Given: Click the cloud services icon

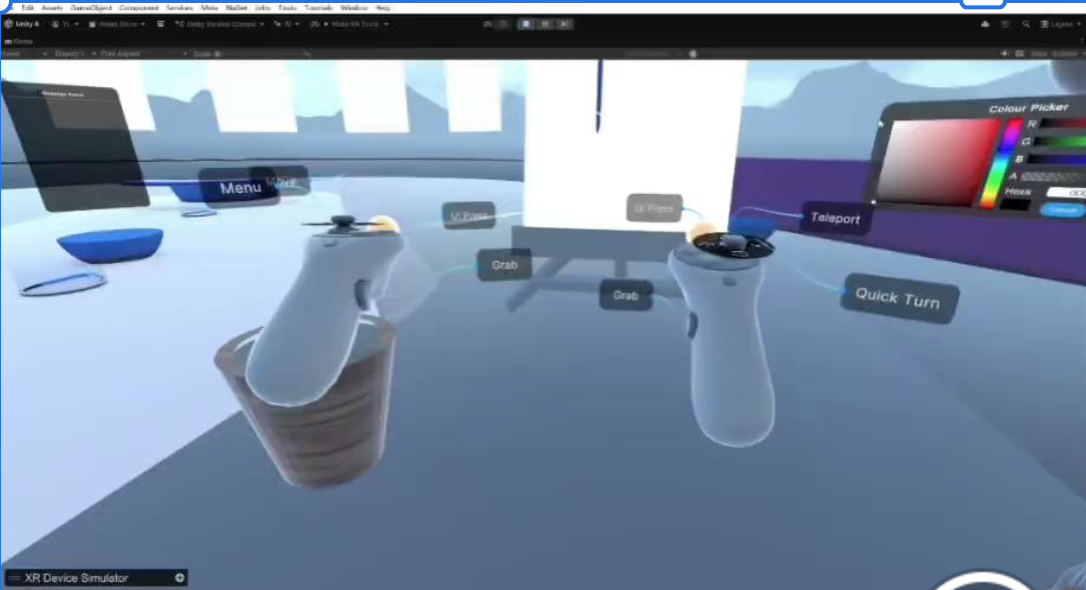Looking at the screenshot, I should [x=985, y=24].
